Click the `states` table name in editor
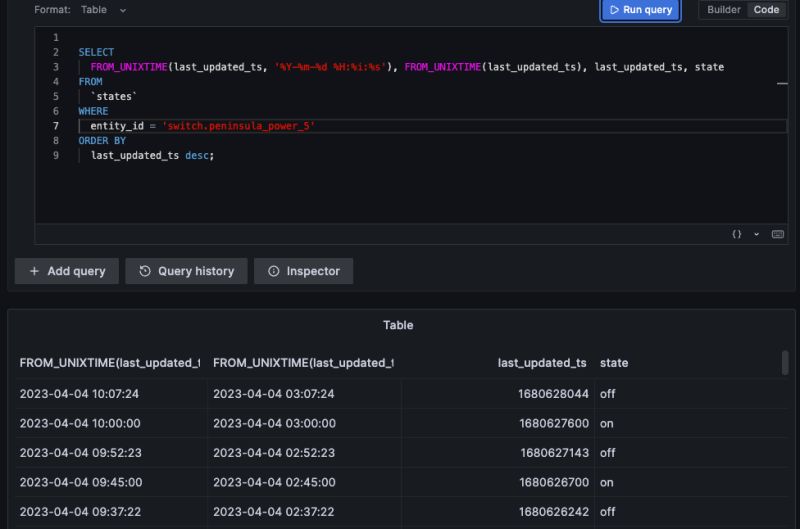This screenshot has width=800, height=529. [114, 96]
